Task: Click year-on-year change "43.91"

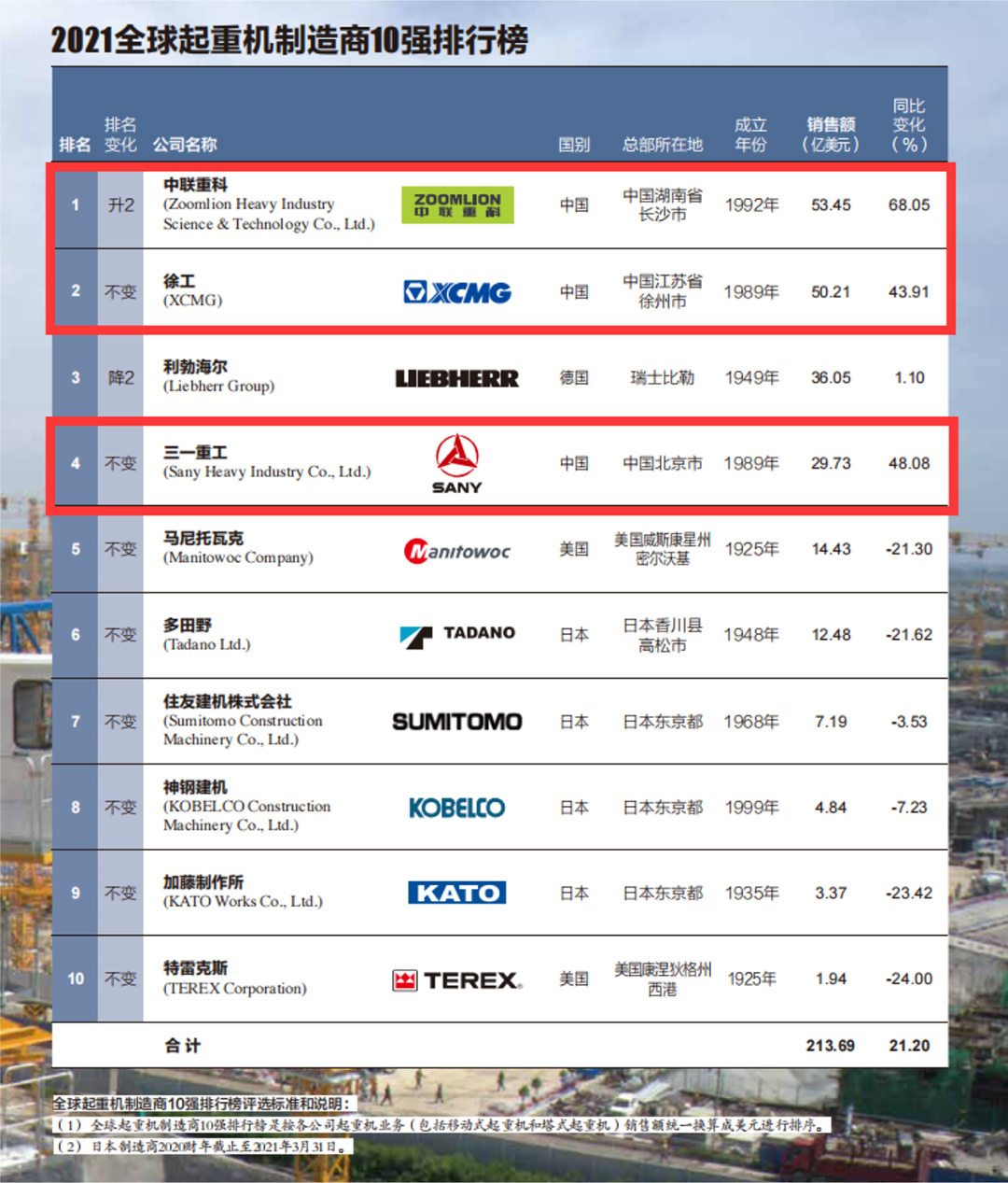Action: pyautogui.click(x=909, y=292)
